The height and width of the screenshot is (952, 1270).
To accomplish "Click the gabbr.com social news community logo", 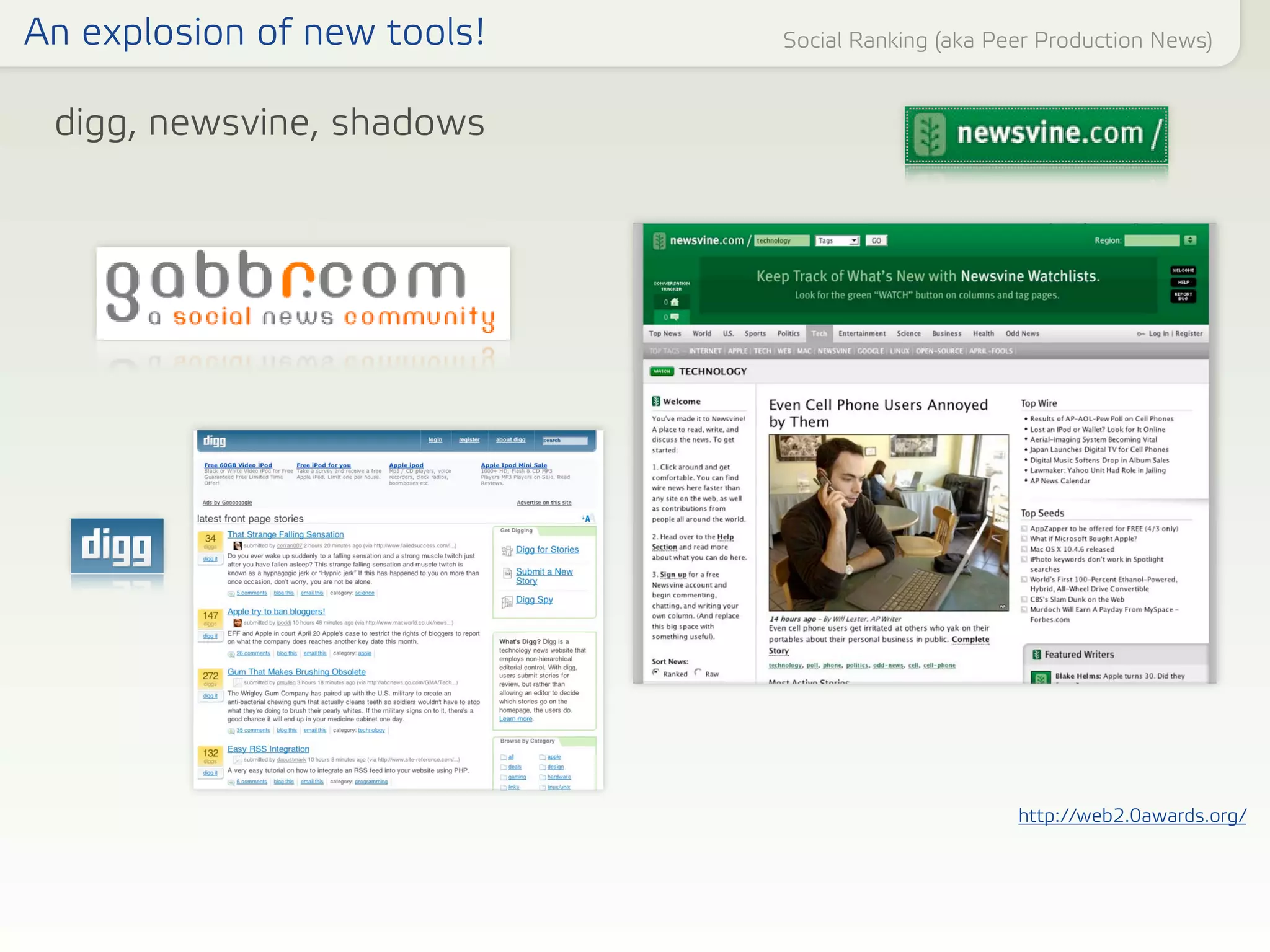I will pyautogui.click(x=303, y=293).
